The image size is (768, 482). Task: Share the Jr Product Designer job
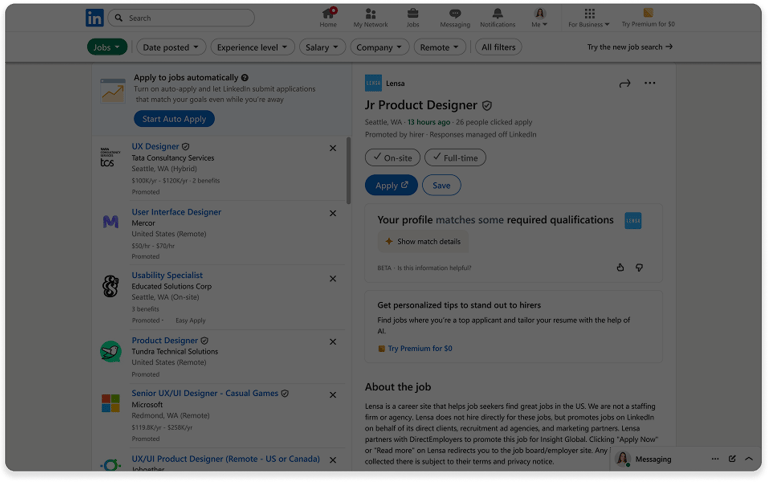pyautogui.click(x=624, y=83)
